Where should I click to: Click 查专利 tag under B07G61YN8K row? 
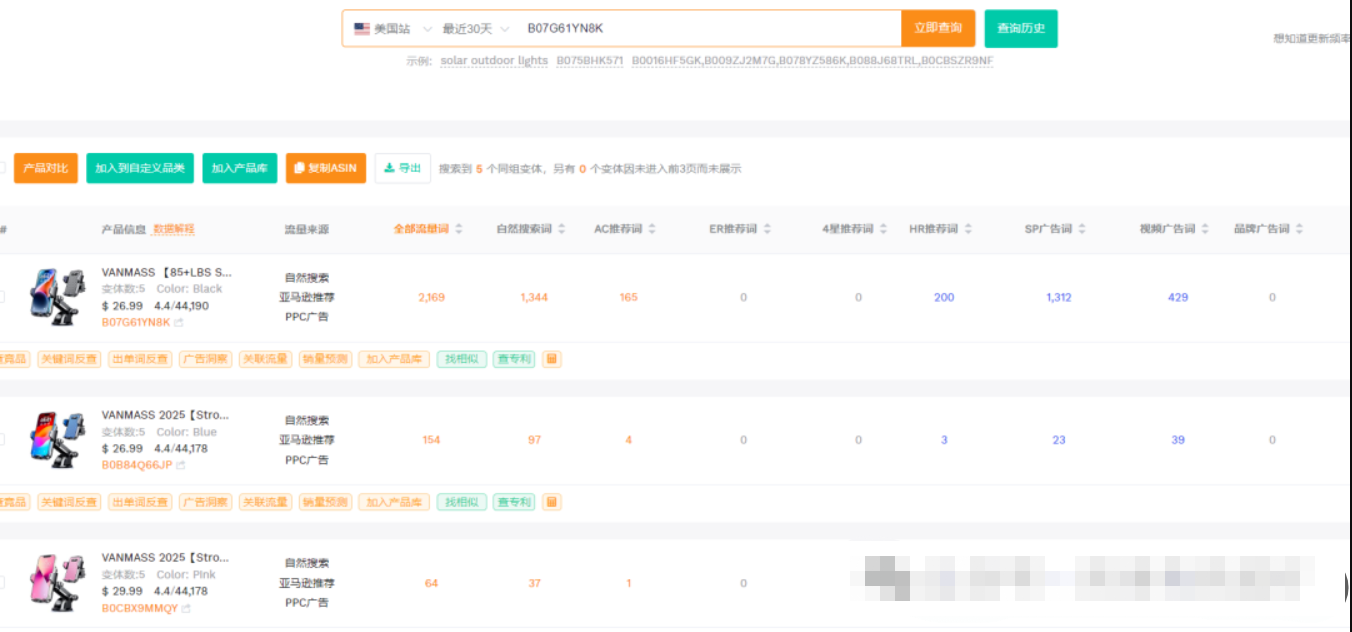(x=514, y=359)
